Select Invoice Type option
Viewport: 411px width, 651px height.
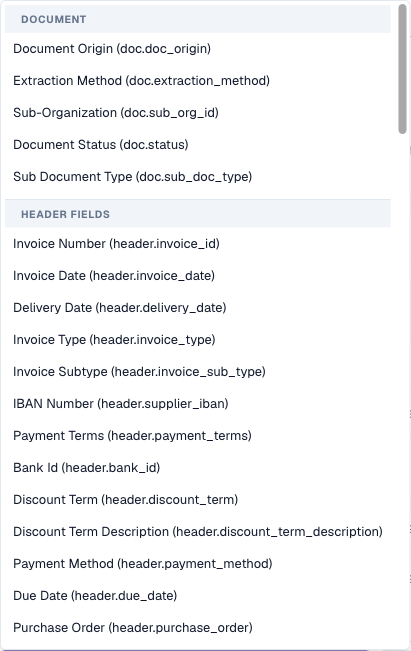point(198,340)
